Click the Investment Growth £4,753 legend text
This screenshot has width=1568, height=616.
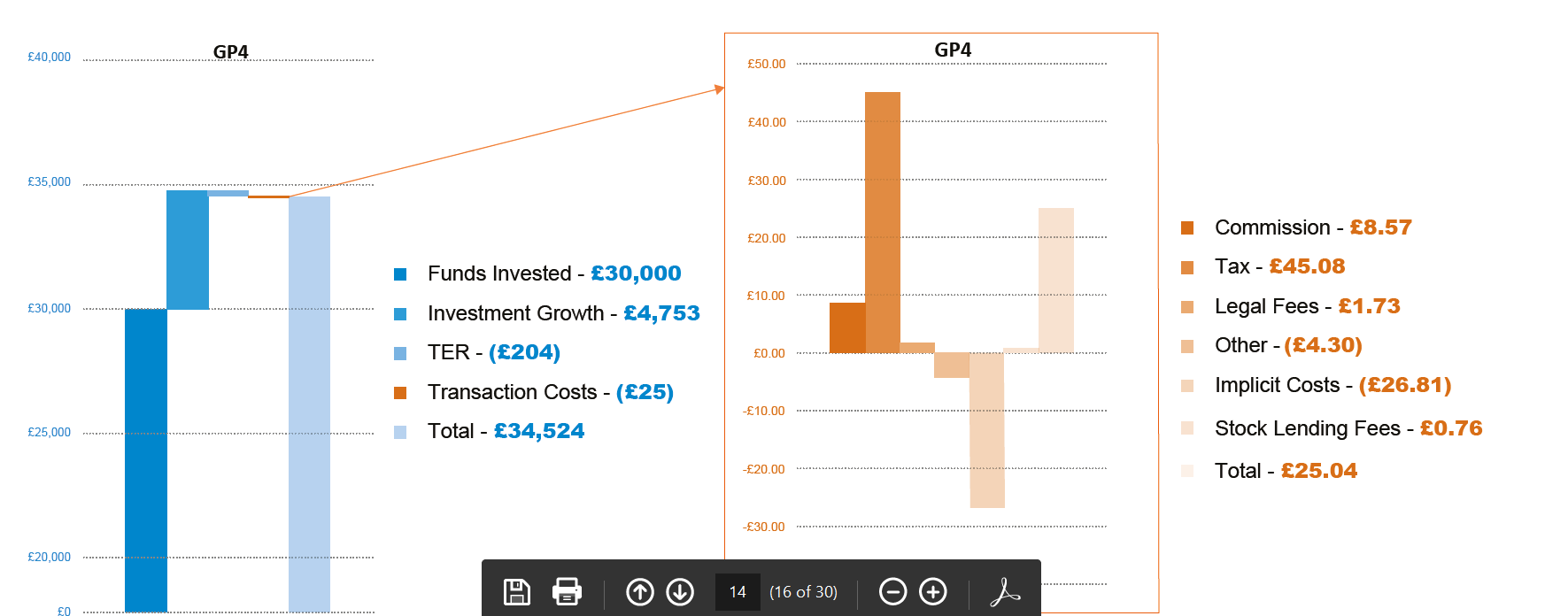(563, 313)
